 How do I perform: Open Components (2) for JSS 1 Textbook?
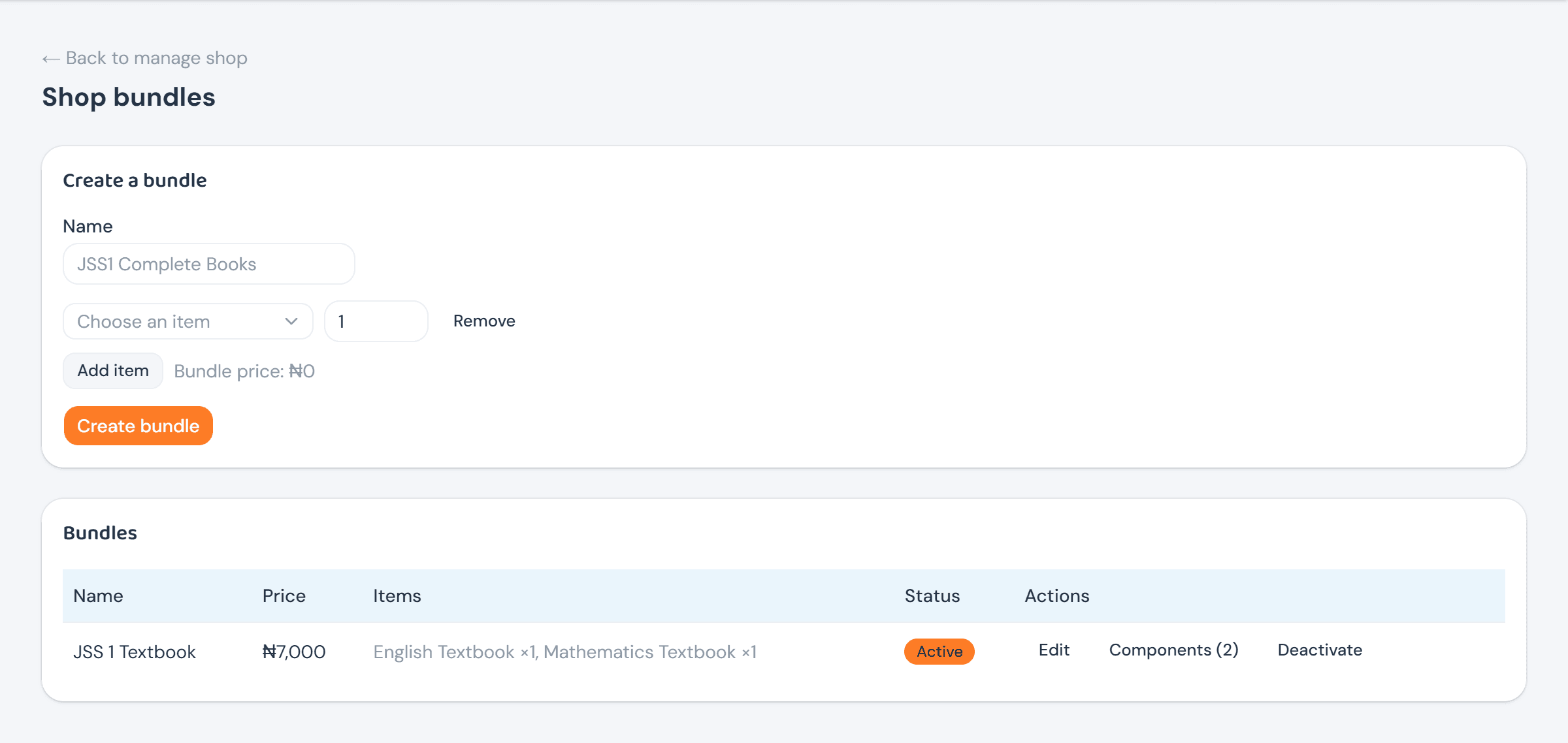1174,650
